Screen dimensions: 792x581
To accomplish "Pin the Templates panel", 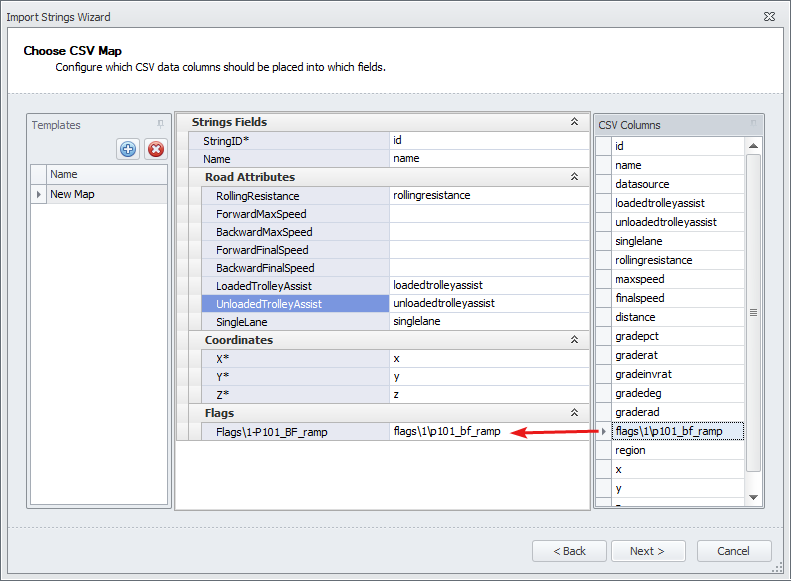I will (x=160, y=125).
